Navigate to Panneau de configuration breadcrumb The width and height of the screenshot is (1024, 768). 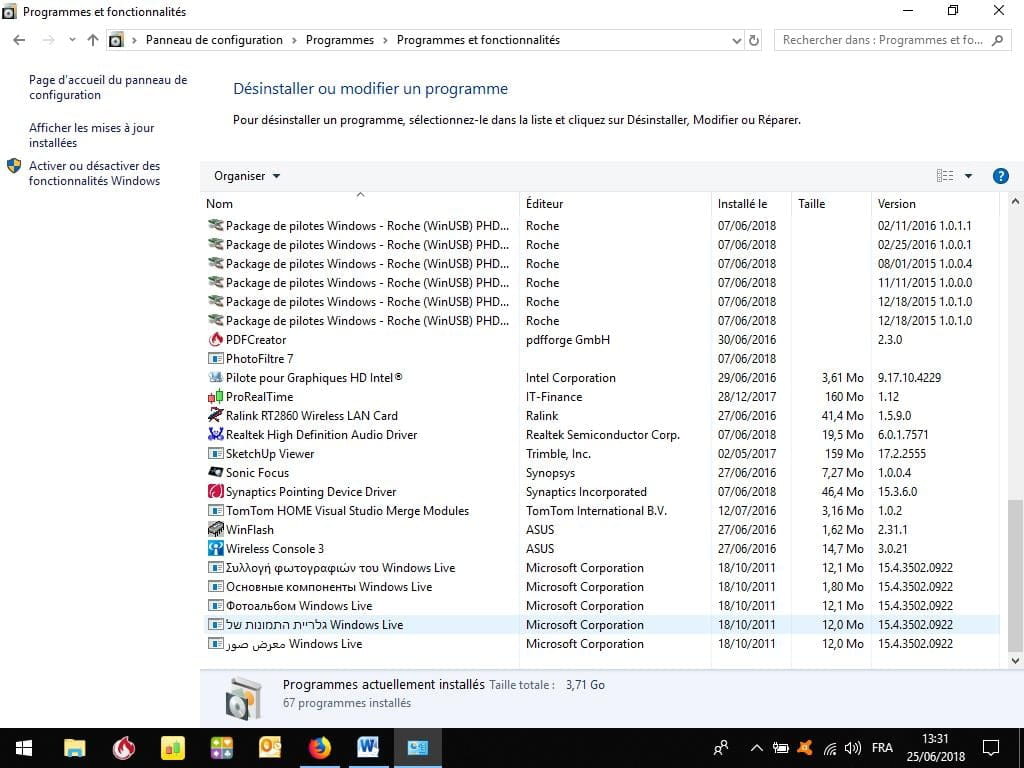coord(214,40)
